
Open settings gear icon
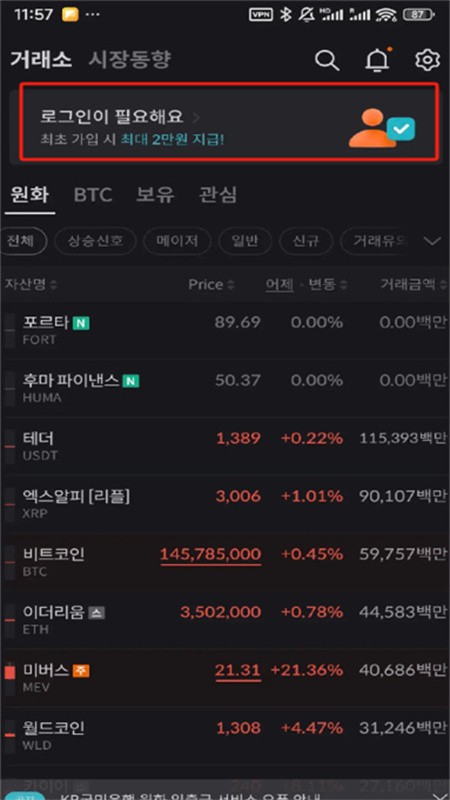pyautogui.click(x=428, y=60)
